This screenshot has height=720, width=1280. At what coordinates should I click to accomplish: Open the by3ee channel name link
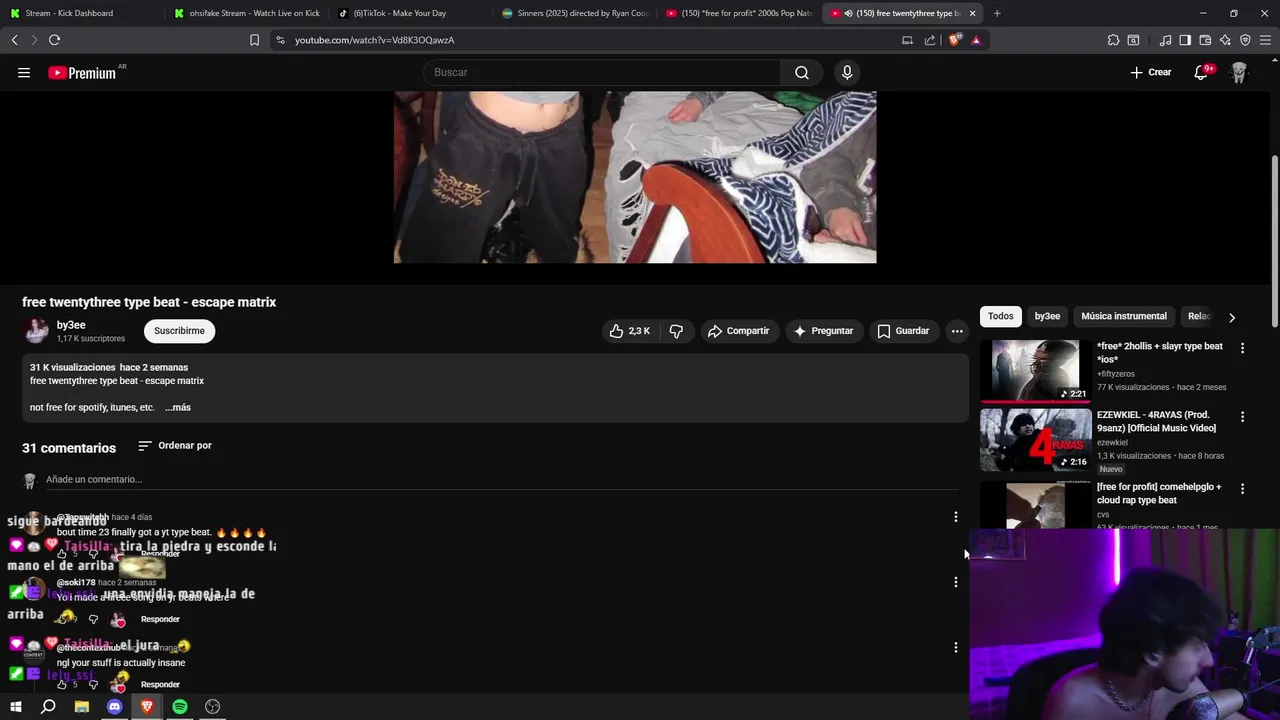[x=71, y=325]
